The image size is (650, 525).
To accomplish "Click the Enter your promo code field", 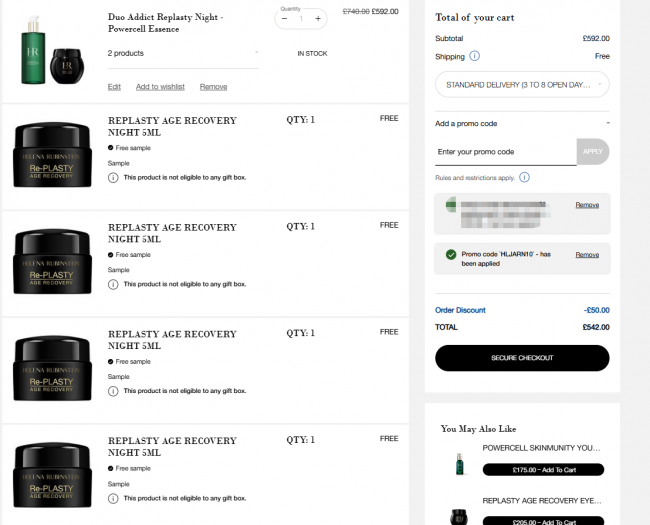I will click(x=506, y=152).
